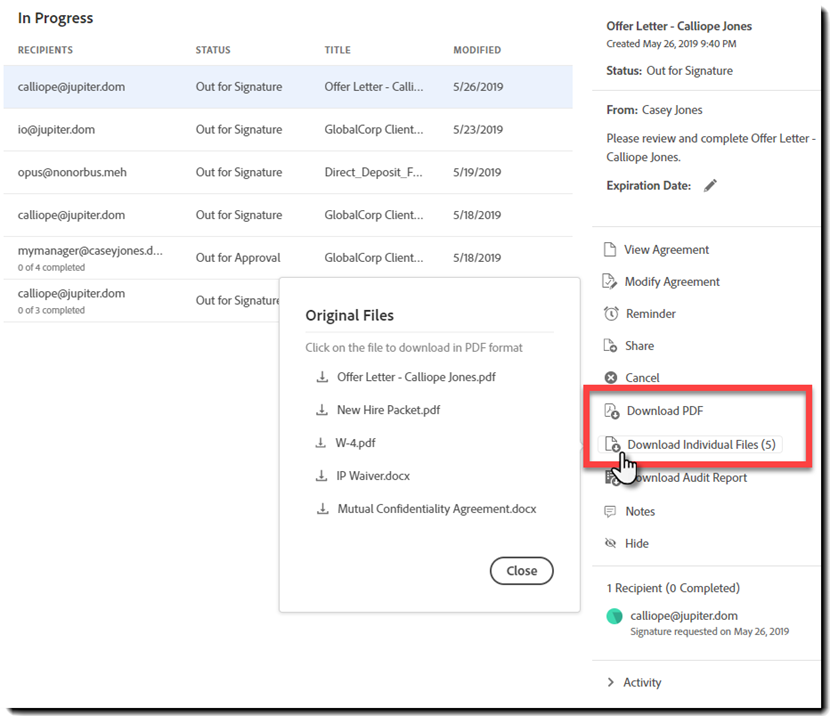Click the Download PDF file icon
This screenshot has height=716, width=830.
pyautogui.click(x=611, y=411)
